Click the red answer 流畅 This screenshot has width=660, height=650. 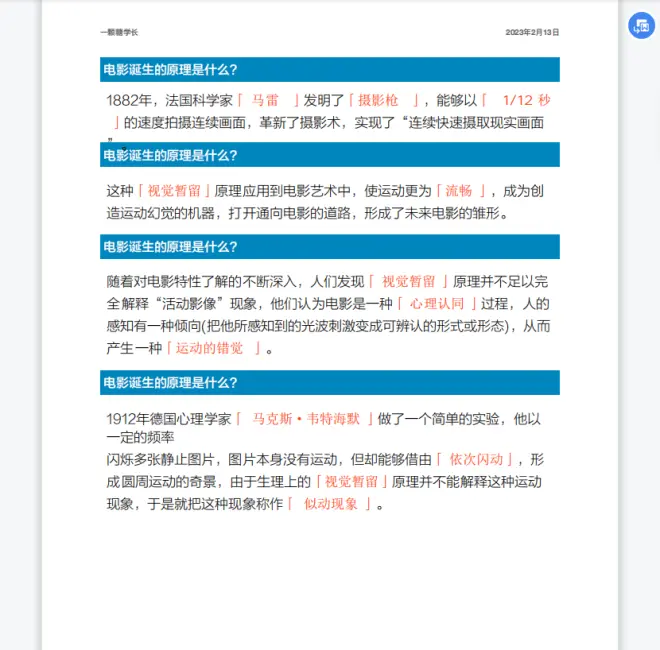click(x=459, y=190)
